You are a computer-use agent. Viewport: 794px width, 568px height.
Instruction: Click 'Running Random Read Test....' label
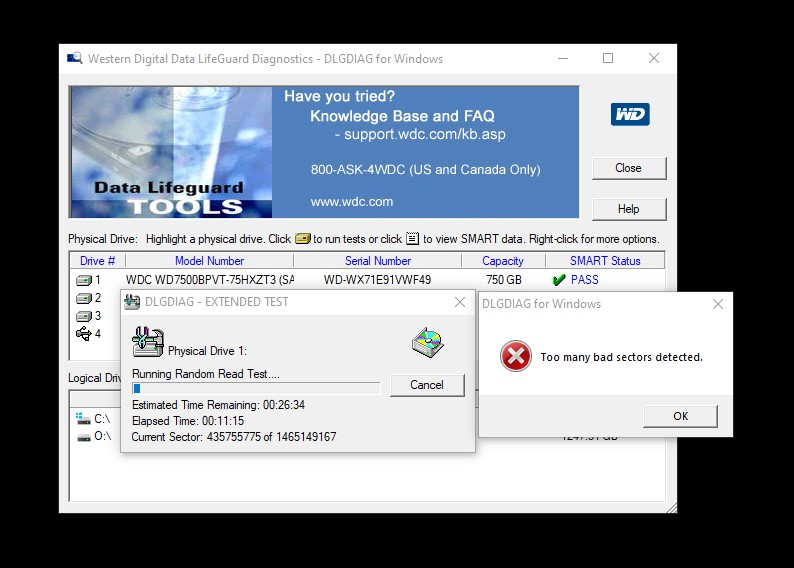tap(206, 374)
